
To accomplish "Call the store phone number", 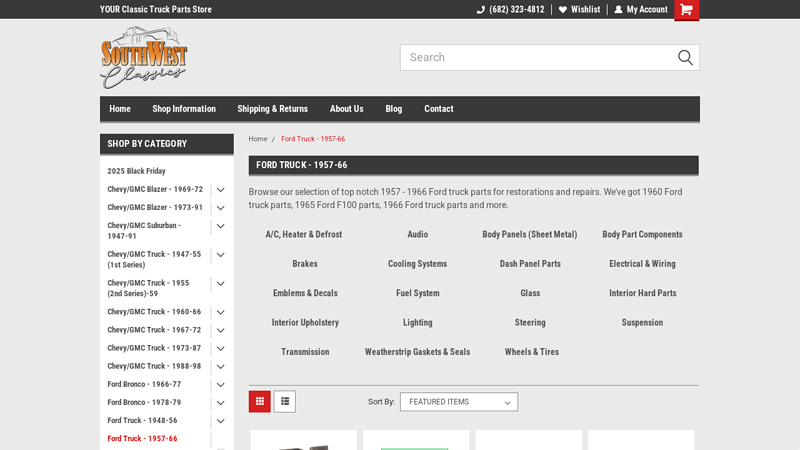I will [x=510, y=10].
